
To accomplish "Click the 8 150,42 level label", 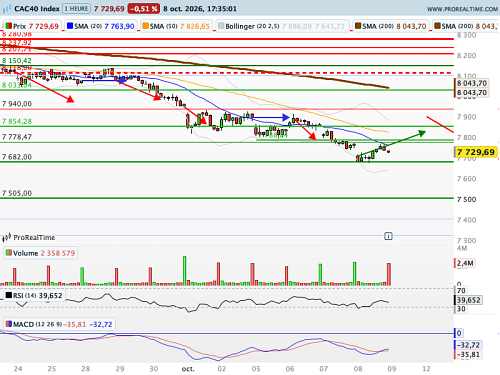I will pos(17,61).
